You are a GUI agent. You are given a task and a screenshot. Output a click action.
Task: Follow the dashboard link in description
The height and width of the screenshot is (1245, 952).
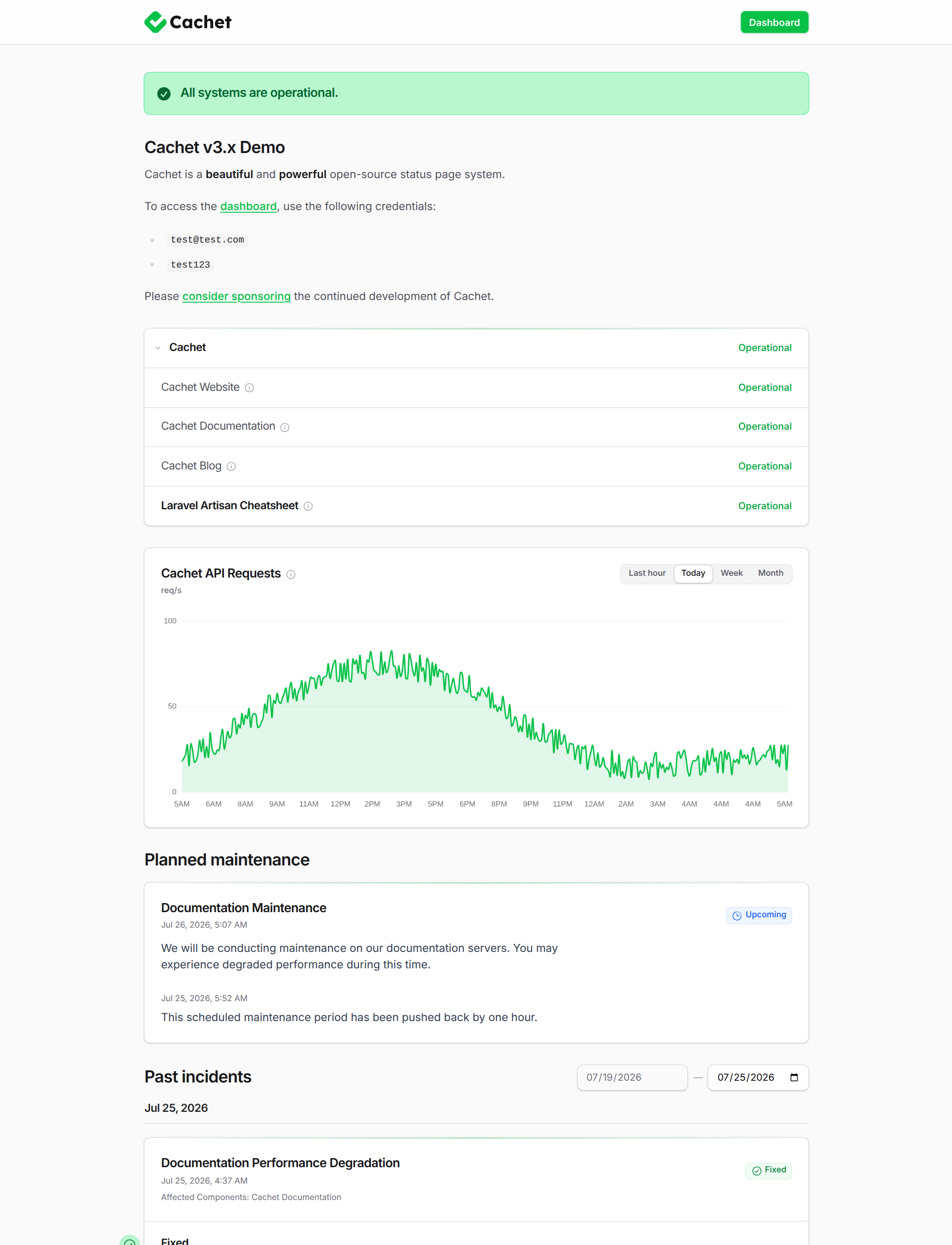coord(248,206)
